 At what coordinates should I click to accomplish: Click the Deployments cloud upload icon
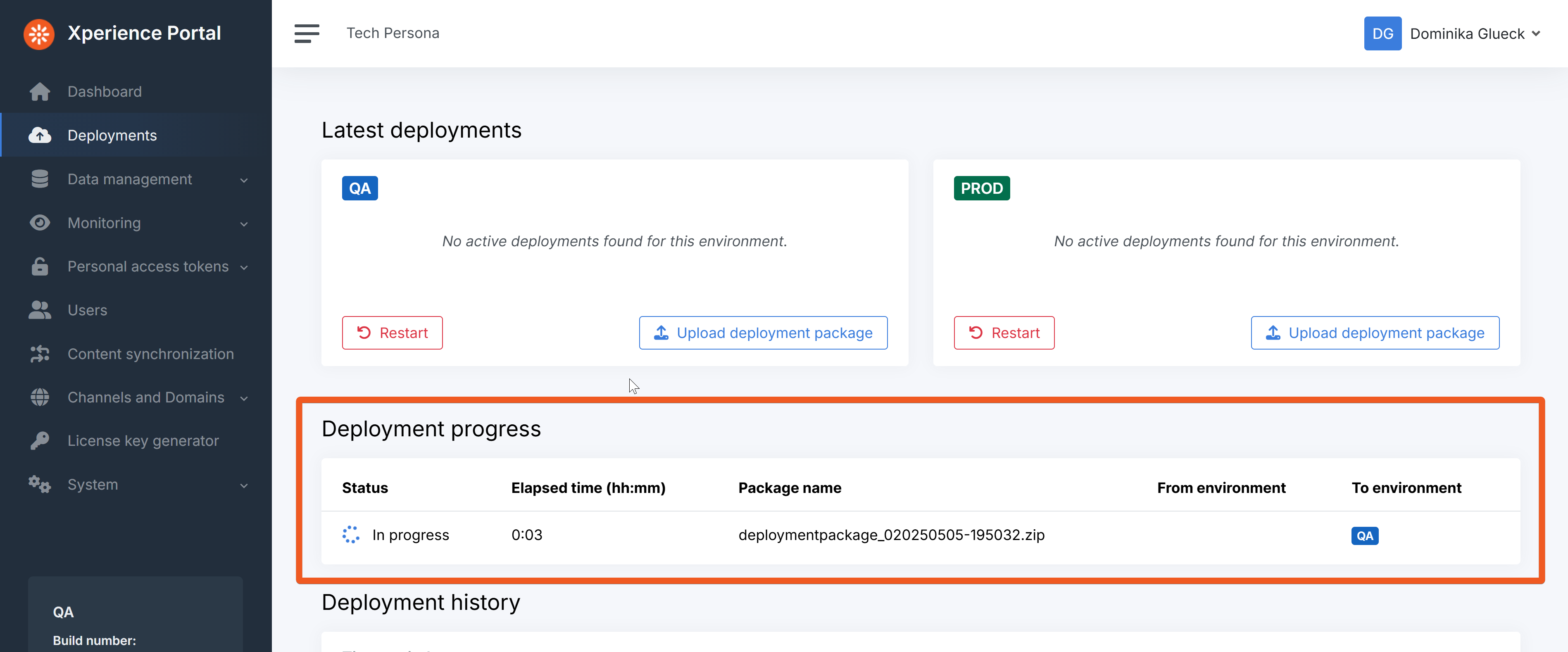[x=40, y=135]
